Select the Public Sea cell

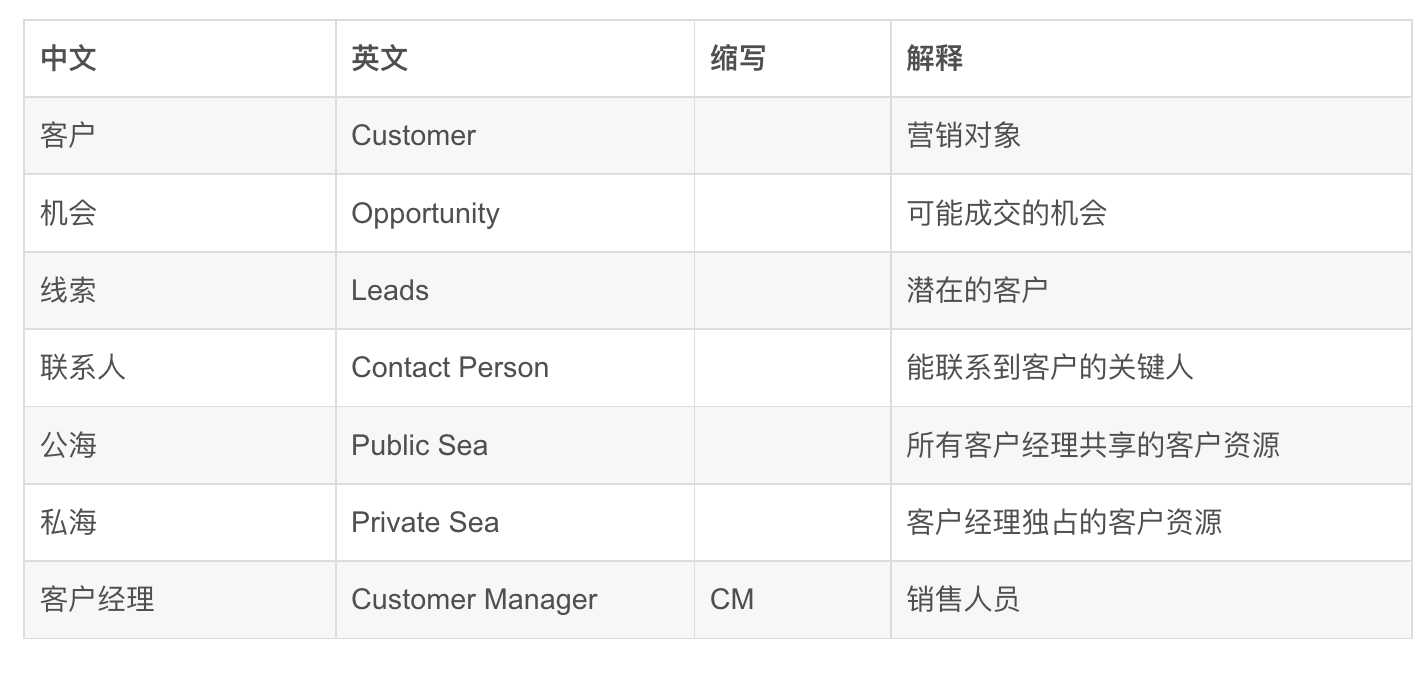click(515, 445)
